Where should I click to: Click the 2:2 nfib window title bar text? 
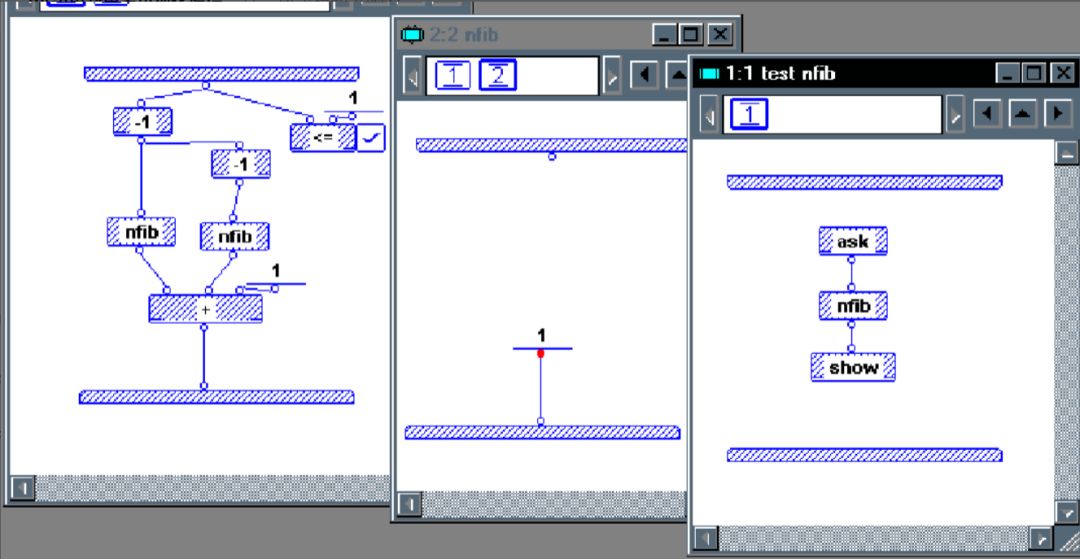point(464,34)
